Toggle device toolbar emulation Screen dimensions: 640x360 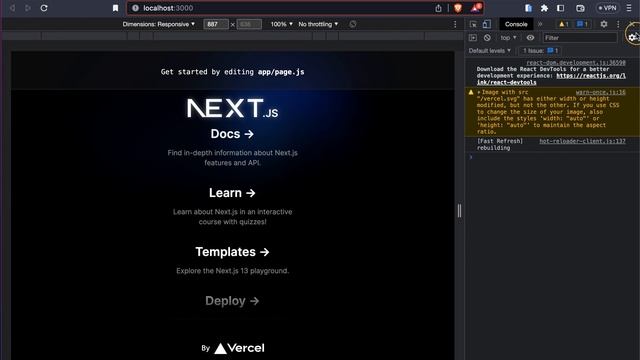point(486,24)
